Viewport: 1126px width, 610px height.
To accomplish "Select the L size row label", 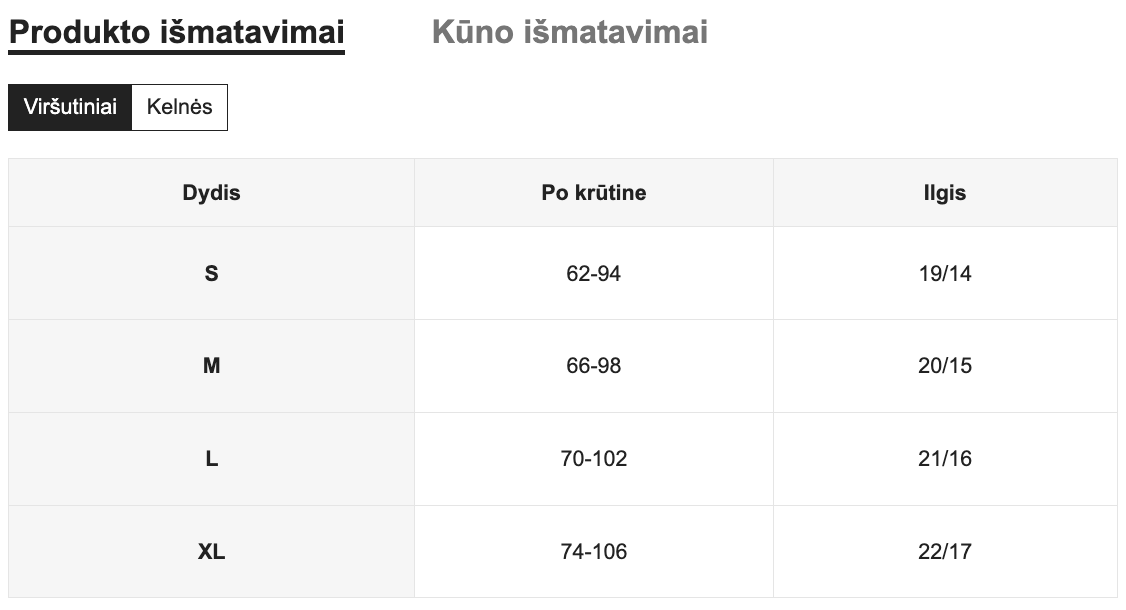I will (x=211, y=458).
